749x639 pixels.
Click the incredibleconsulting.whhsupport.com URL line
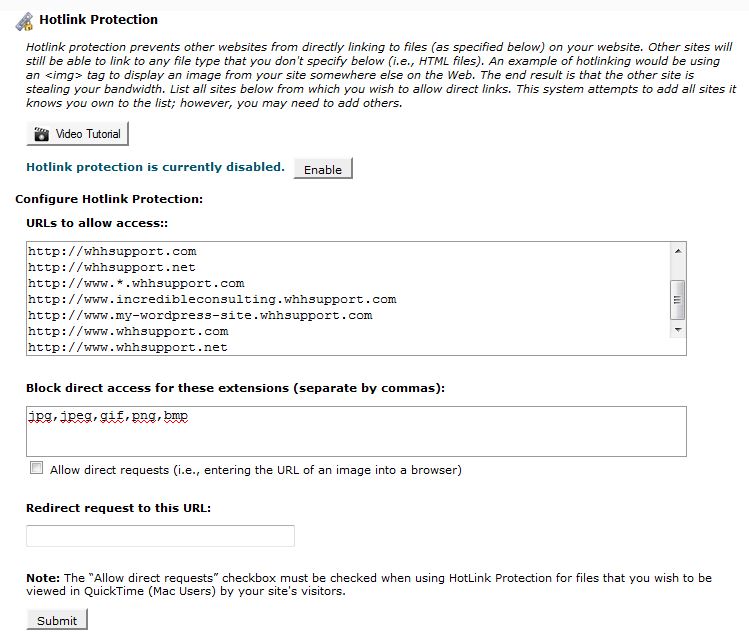212,299
